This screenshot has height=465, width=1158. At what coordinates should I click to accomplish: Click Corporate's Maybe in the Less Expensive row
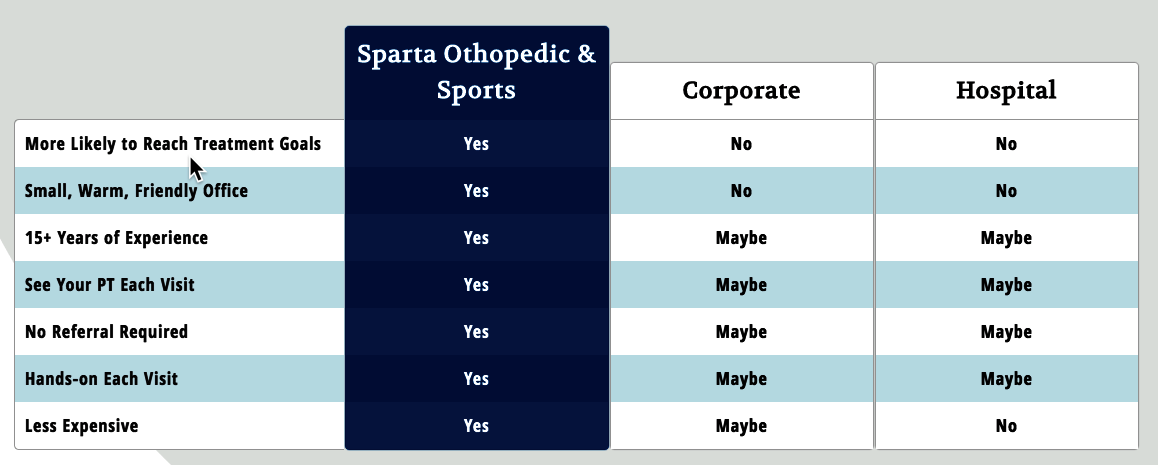(741, 426)
